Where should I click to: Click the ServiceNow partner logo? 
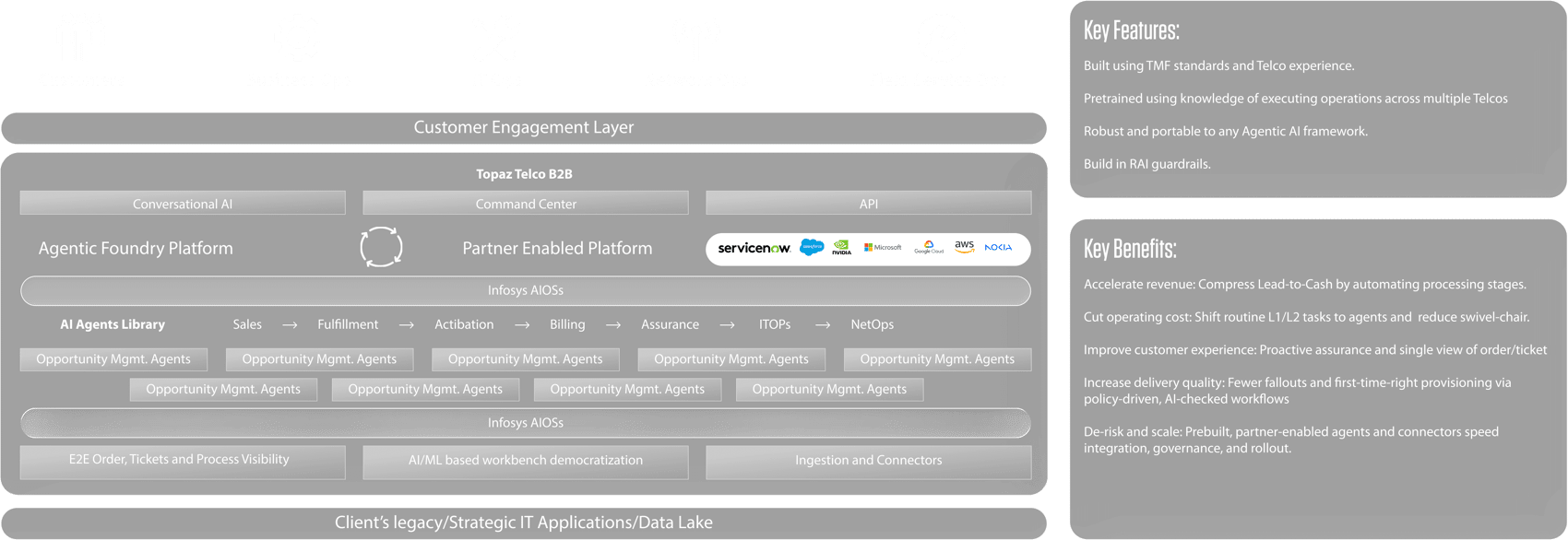754,248
